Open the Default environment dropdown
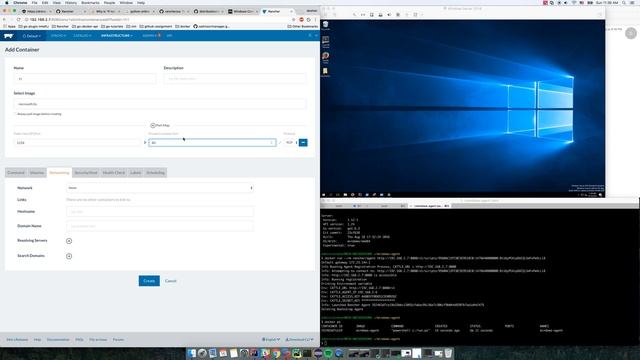 click(31, 36)
